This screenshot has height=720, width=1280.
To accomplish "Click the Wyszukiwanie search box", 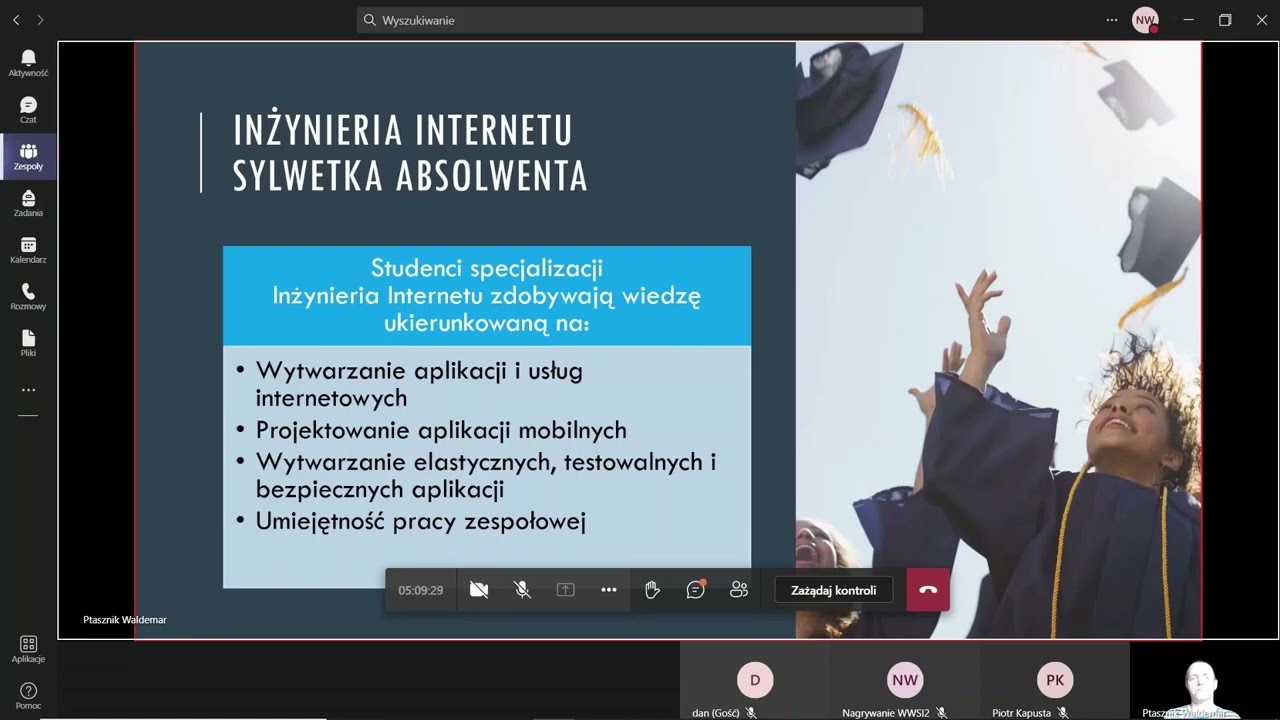I will (640, 20).
